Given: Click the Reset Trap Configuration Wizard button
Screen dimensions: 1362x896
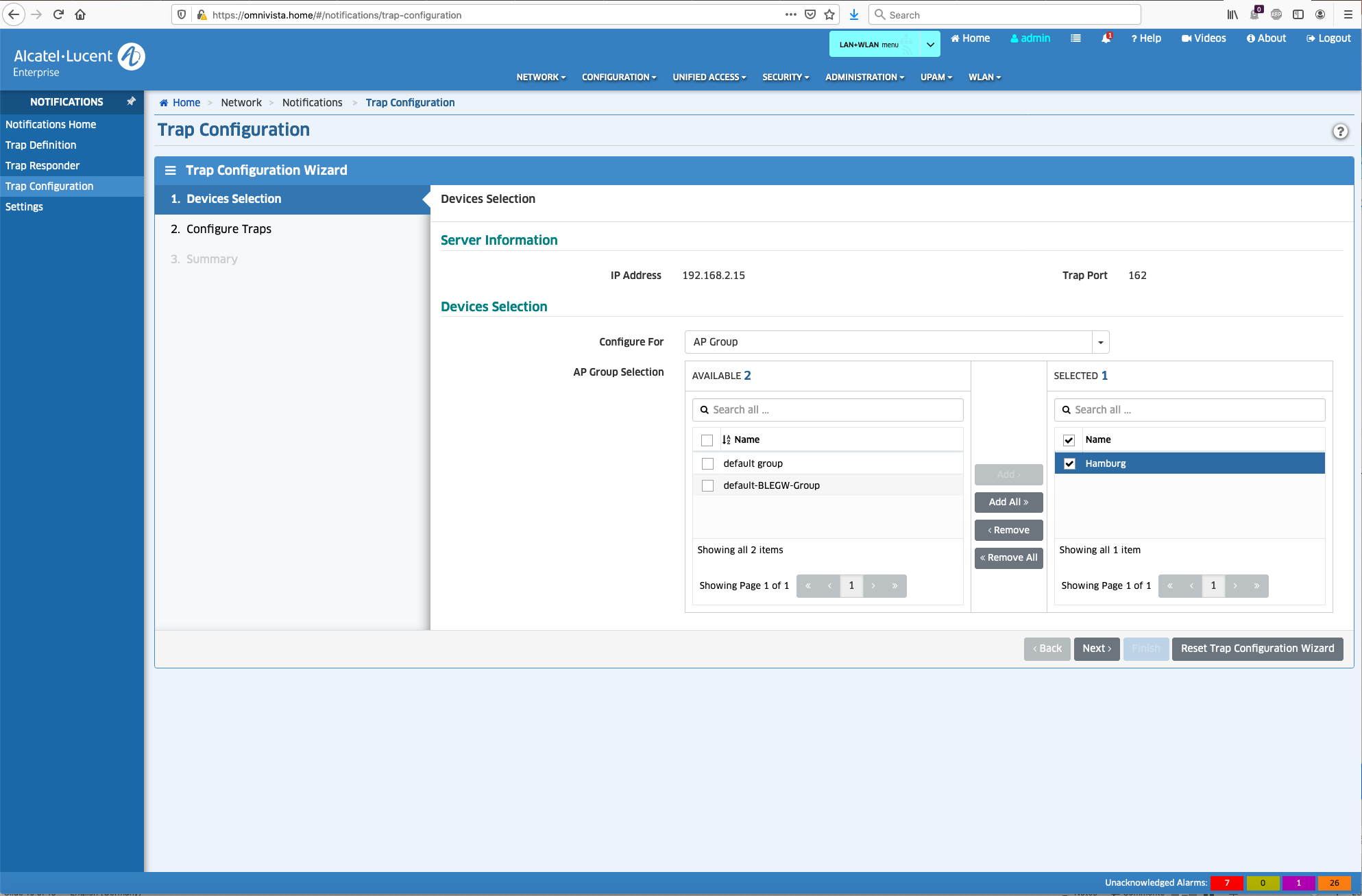Looking at the screenshot, I should [x=1256, y=647].
